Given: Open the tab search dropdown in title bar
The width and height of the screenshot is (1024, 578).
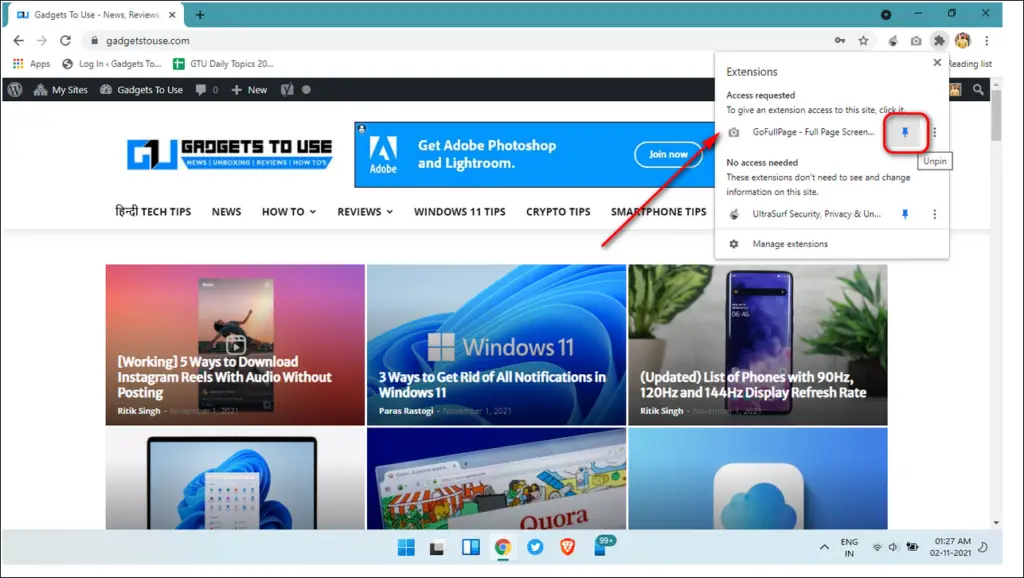Looking at the screenshot, I should coord(886,14).
